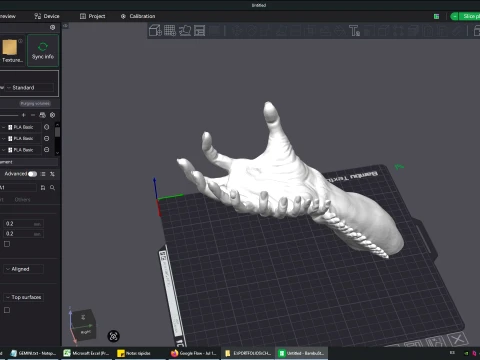
Task: Collapse the sidebar with the small arrow icon
Action: coord(66,26)
